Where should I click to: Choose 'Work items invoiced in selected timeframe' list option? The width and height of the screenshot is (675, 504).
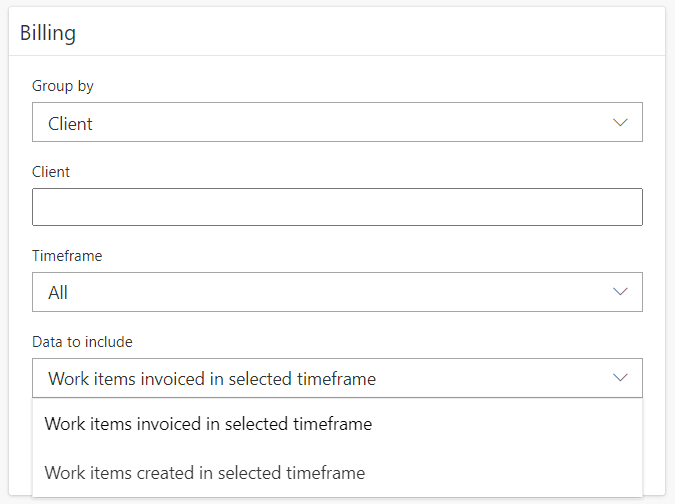click(x=208, y=424)
